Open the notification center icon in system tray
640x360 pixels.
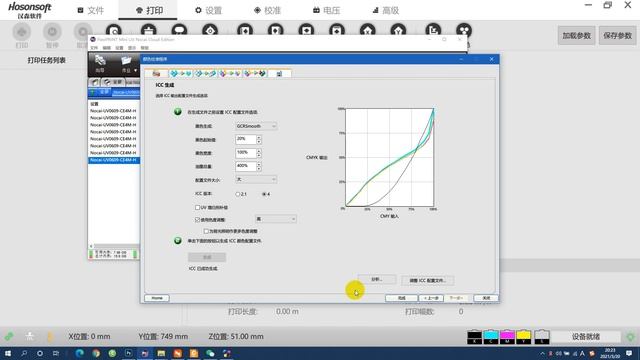pyautogui.click(x=629, y=353)
